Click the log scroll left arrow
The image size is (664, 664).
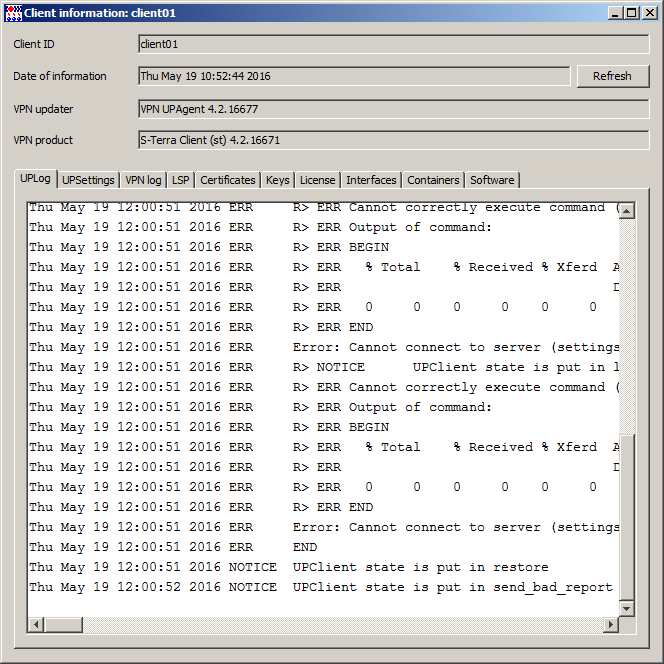pos(36,625)
